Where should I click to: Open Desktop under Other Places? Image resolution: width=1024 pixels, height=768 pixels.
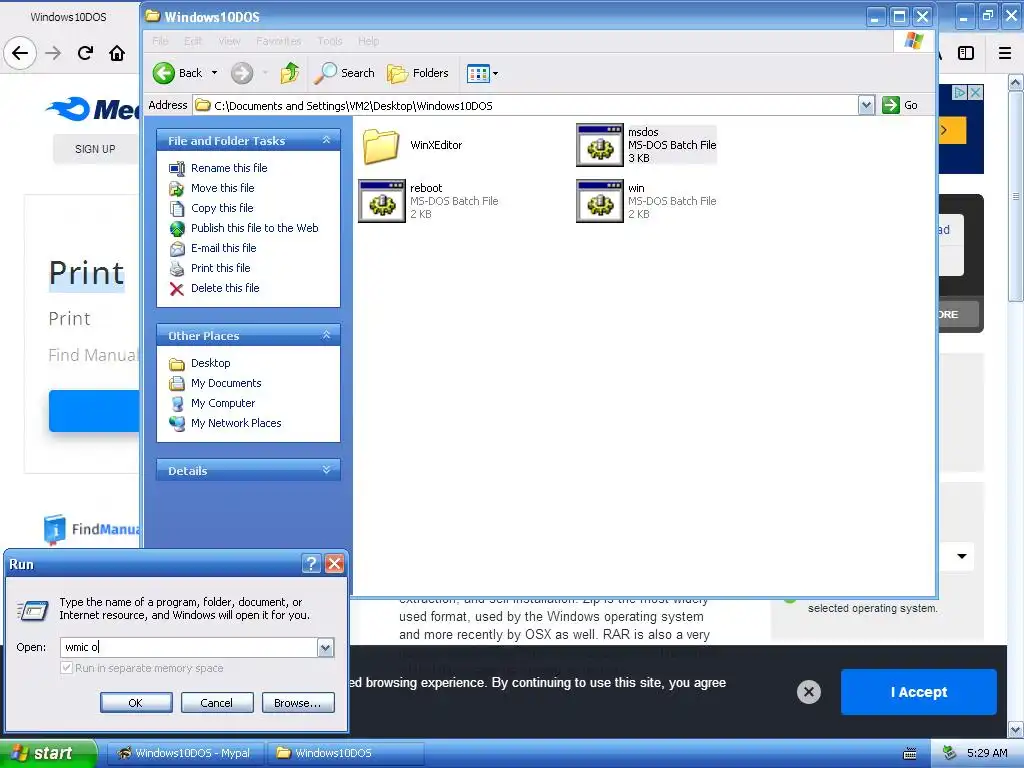pos(210,363)
